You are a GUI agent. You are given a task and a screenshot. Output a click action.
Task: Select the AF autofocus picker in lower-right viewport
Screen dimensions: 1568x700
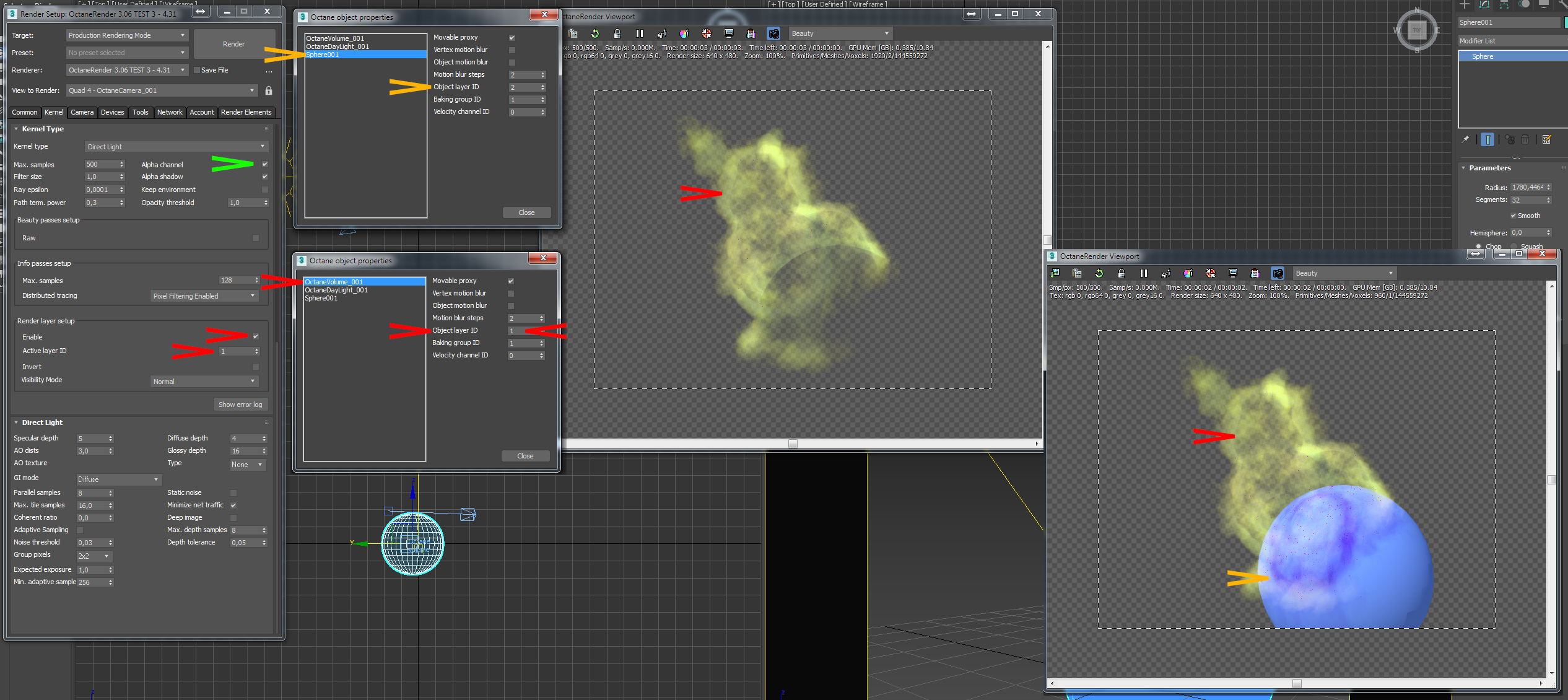pyautogui.click(x=1165, y=273)
